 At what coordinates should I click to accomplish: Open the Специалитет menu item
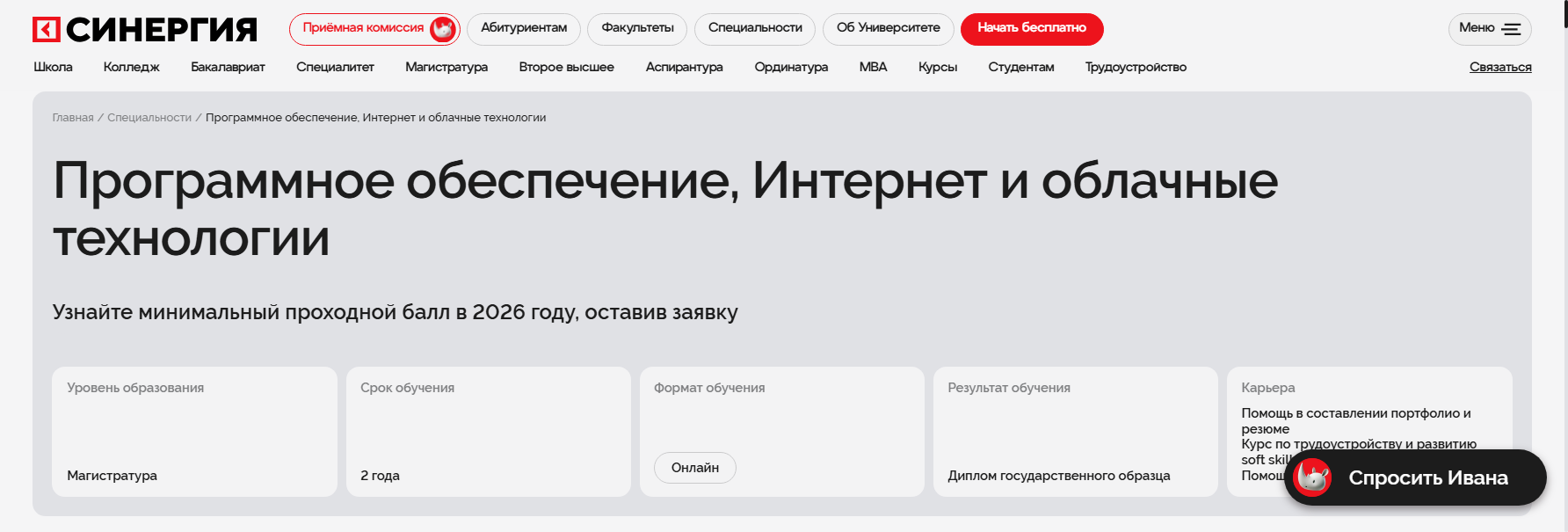coord(335,67)
